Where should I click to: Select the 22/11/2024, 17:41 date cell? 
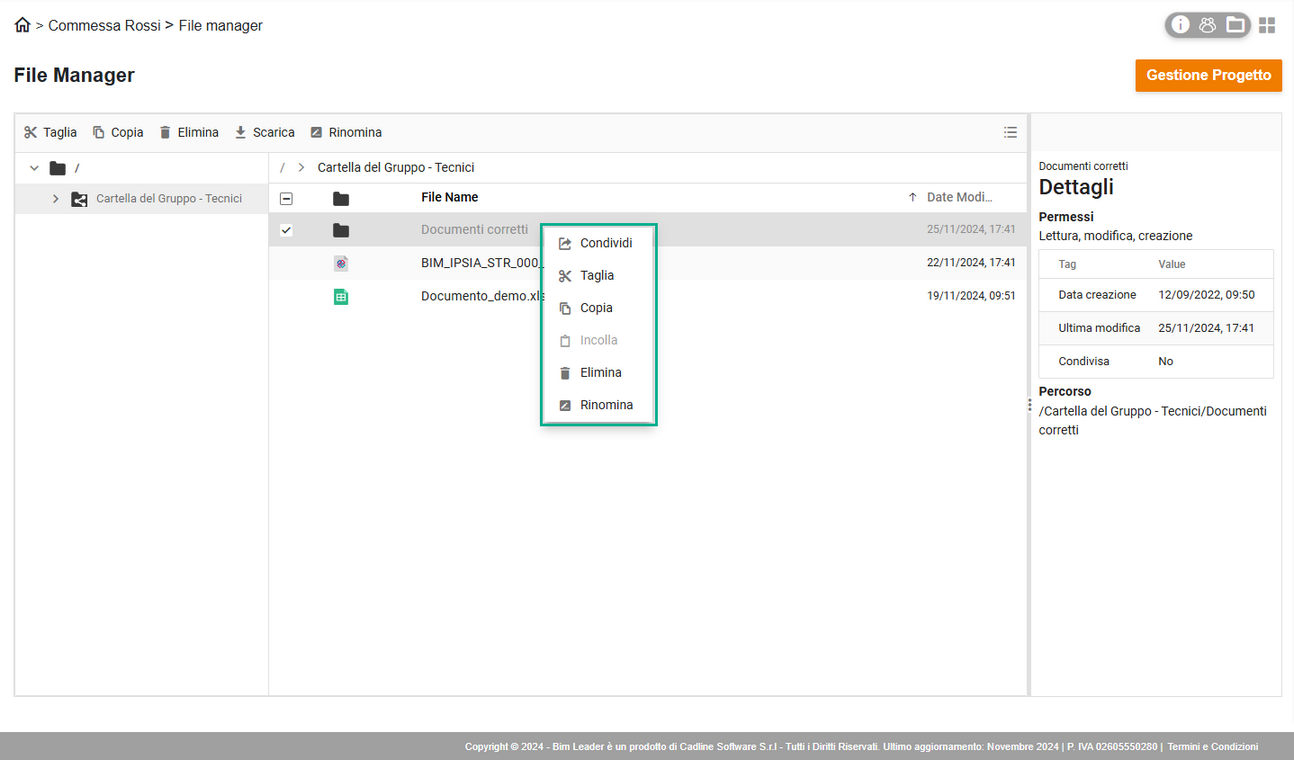[x=971, y=263]
